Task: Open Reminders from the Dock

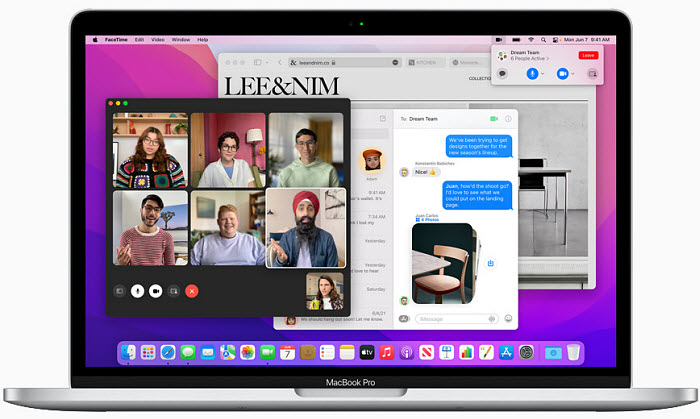Action: pos(327,353)
